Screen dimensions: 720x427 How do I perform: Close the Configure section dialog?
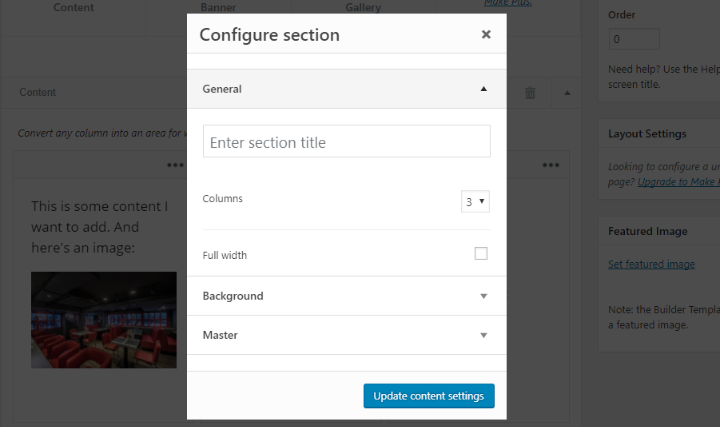click(x=486, y=34)
